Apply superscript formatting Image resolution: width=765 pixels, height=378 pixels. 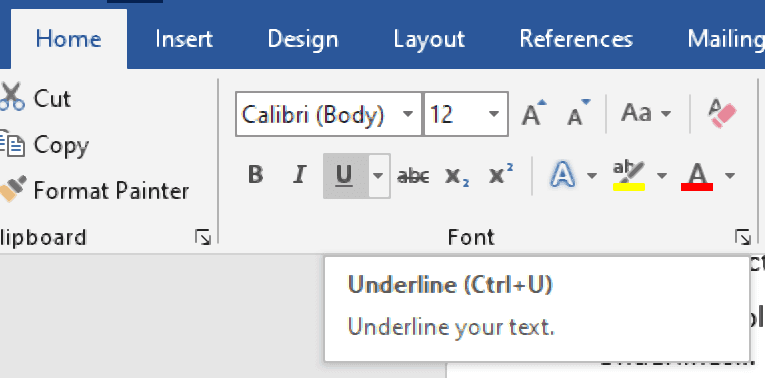(501, 175)
